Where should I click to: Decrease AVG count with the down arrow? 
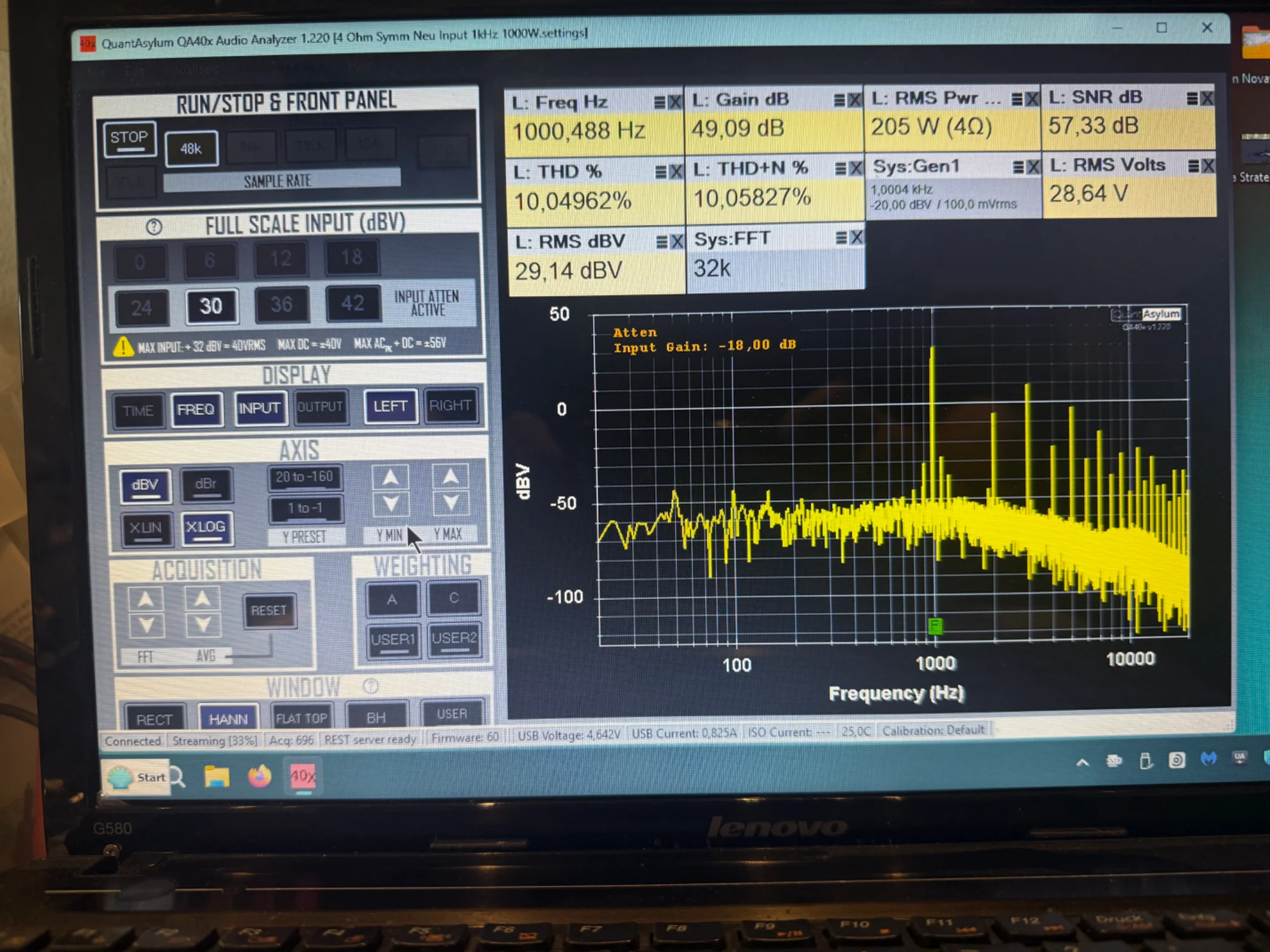[203, 625]
